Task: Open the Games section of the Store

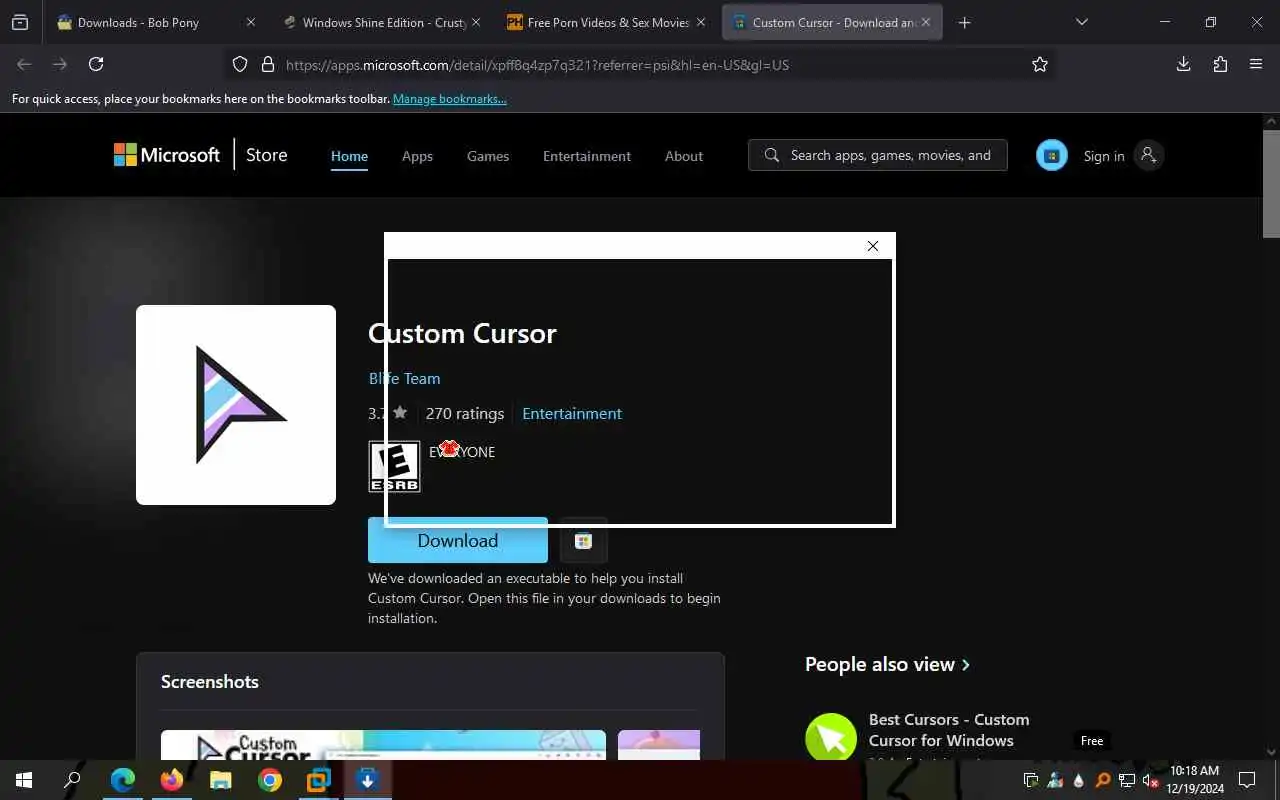Action: tap(488, 156)
